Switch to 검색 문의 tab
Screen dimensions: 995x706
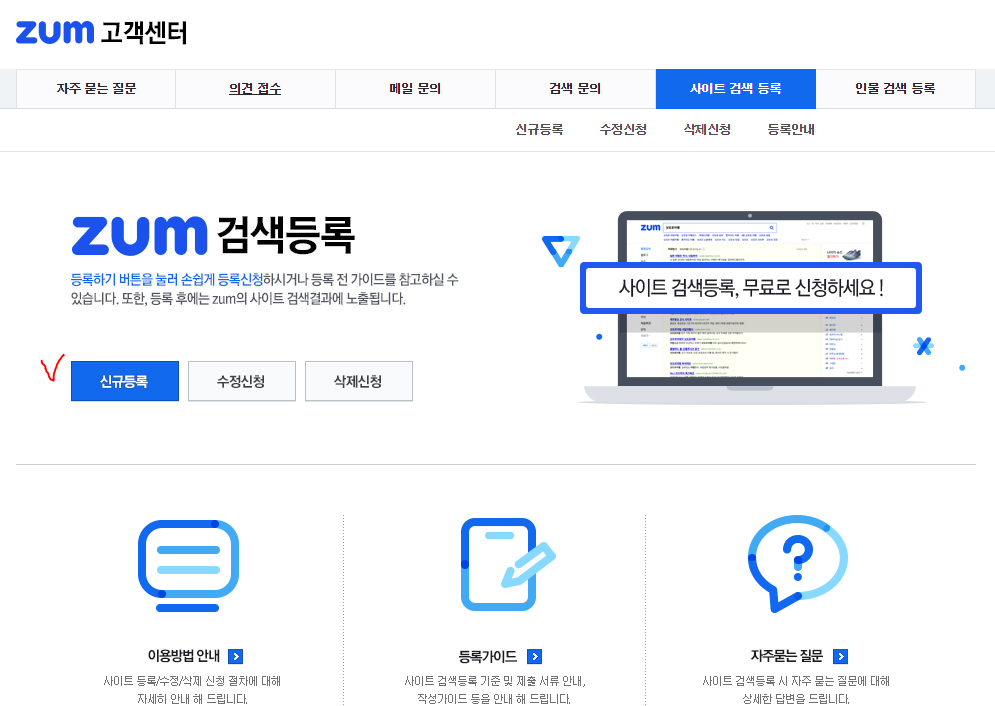(x=575, y=89)
